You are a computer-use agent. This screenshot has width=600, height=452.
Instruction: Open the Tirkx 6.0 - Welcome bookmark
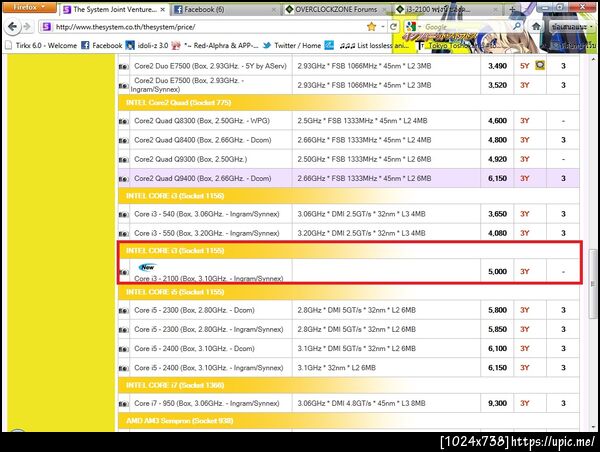[41, 45]
